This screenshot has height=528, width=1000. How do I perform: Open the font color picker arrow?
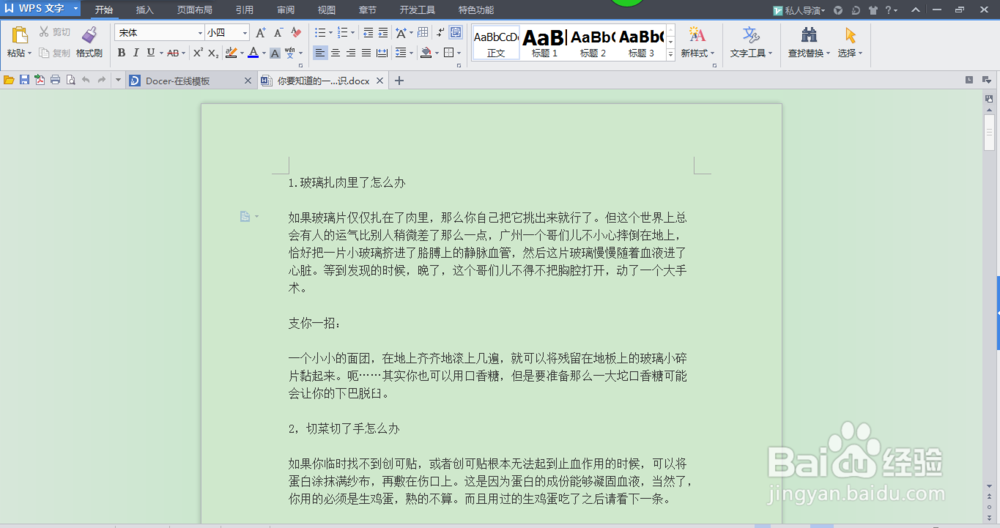point(263,54)
